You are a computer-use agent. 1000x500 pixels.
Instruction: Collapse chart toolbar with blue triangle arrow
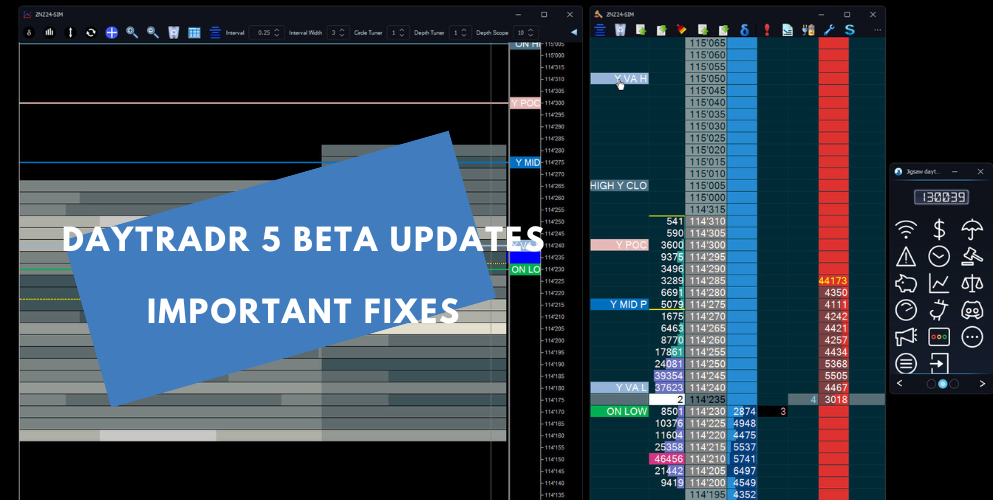(x=573, y=33)
